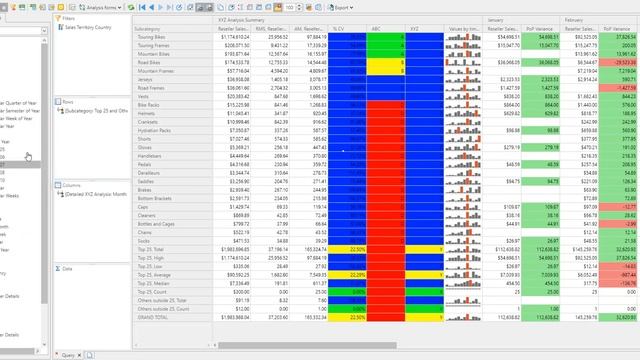The width and height of the screenshot is (640, 360).
Task: Click the orange funnel icon in the top toolbar
Action: [13, 7]
